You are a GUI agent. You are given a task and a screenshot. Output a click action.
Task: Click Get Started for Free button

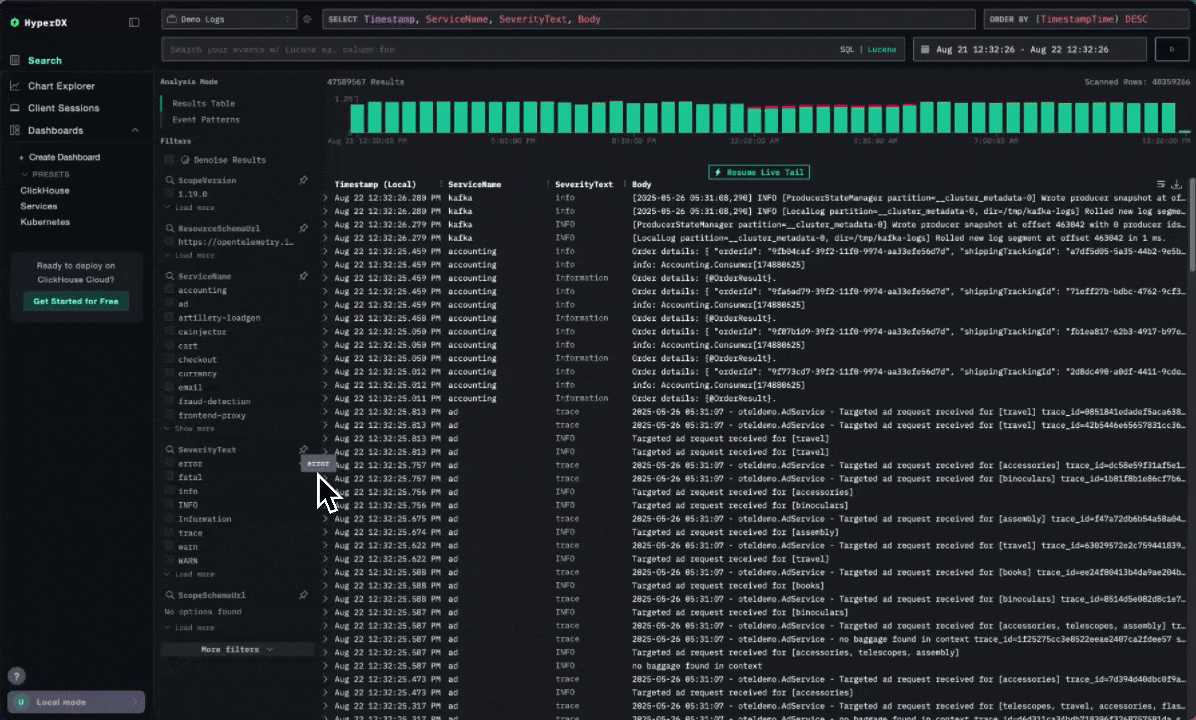(x=76, y=301)
